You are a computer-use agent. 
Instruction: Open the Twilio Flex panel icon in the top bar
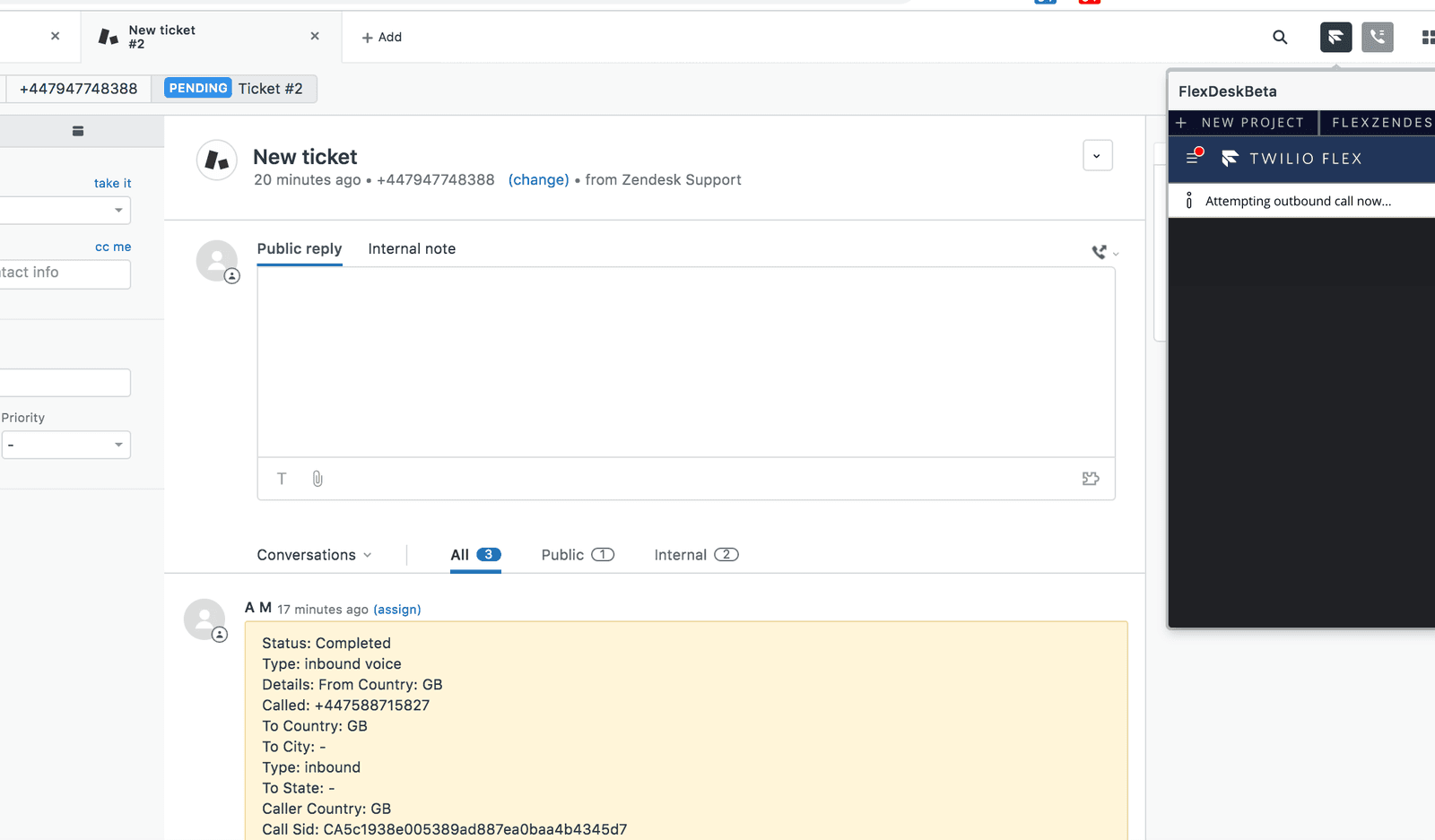point(1335,37)
